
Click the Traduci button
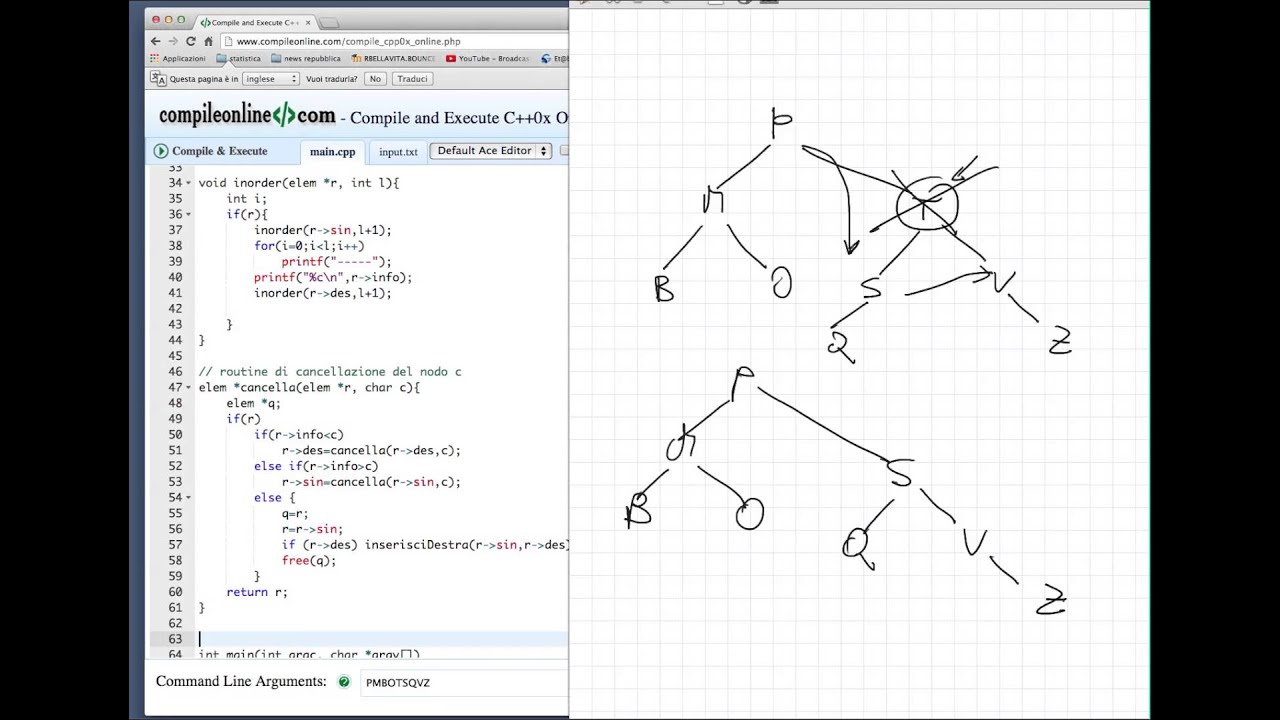[x=412, y=78]
